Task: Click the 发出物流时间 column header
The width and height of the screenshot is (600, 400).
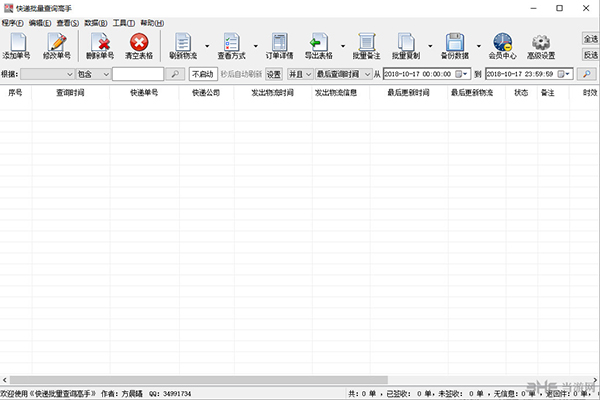Action: [272, 93]
